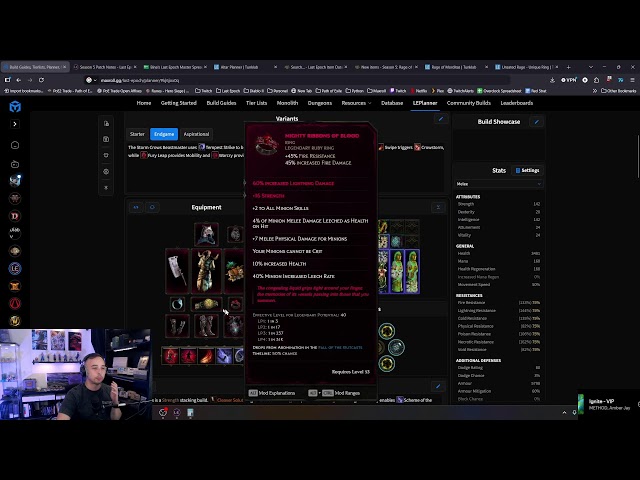Click gear icon in planner sidebar
The image size is (640, 480).
click(106, 171)
